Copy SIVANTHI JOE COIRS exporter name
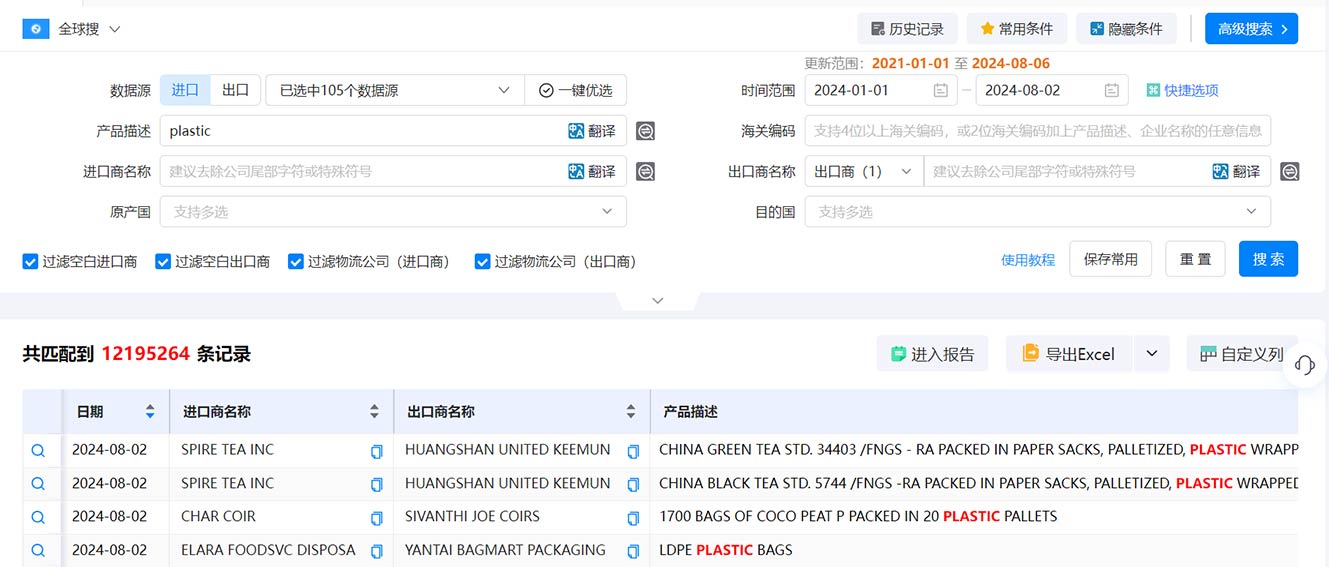 click(x=633, y=518)
